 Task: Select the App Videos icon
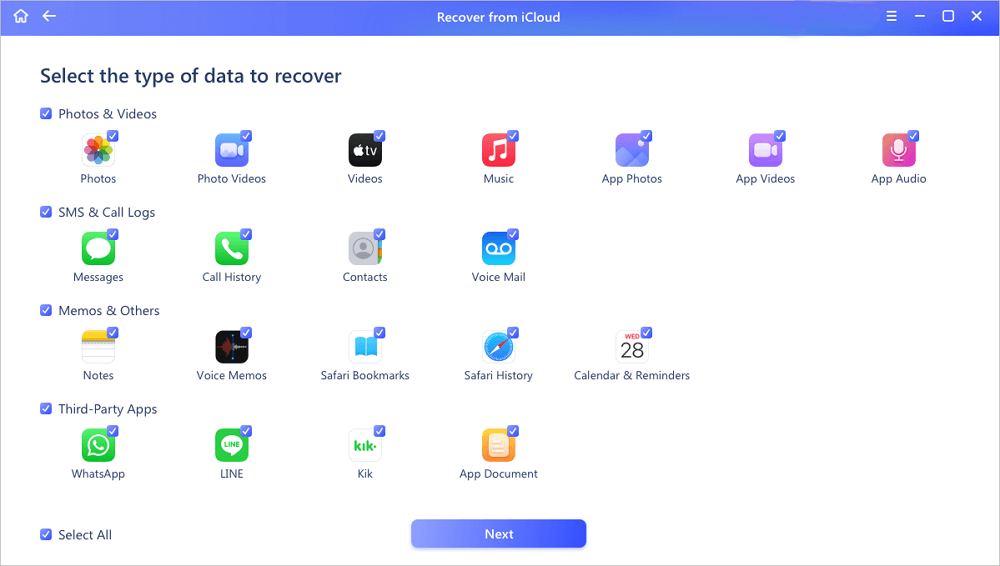coord(765,151)
